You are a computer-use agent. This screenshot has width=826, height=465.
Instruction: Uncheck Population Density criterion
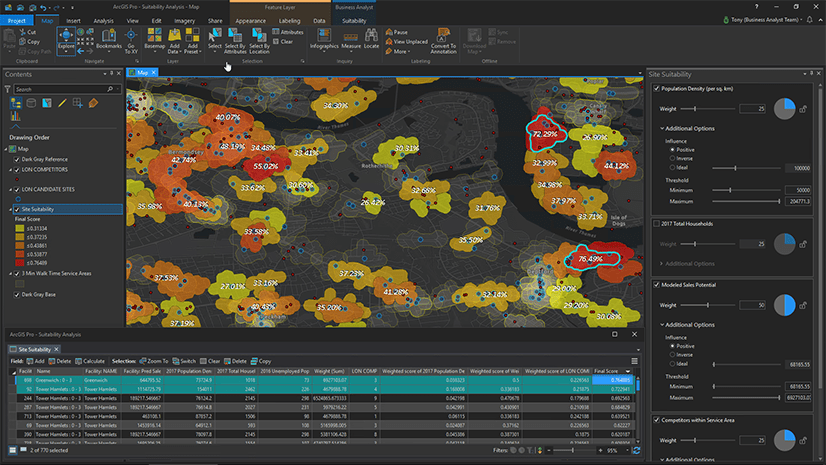click(x=656, y=88)
